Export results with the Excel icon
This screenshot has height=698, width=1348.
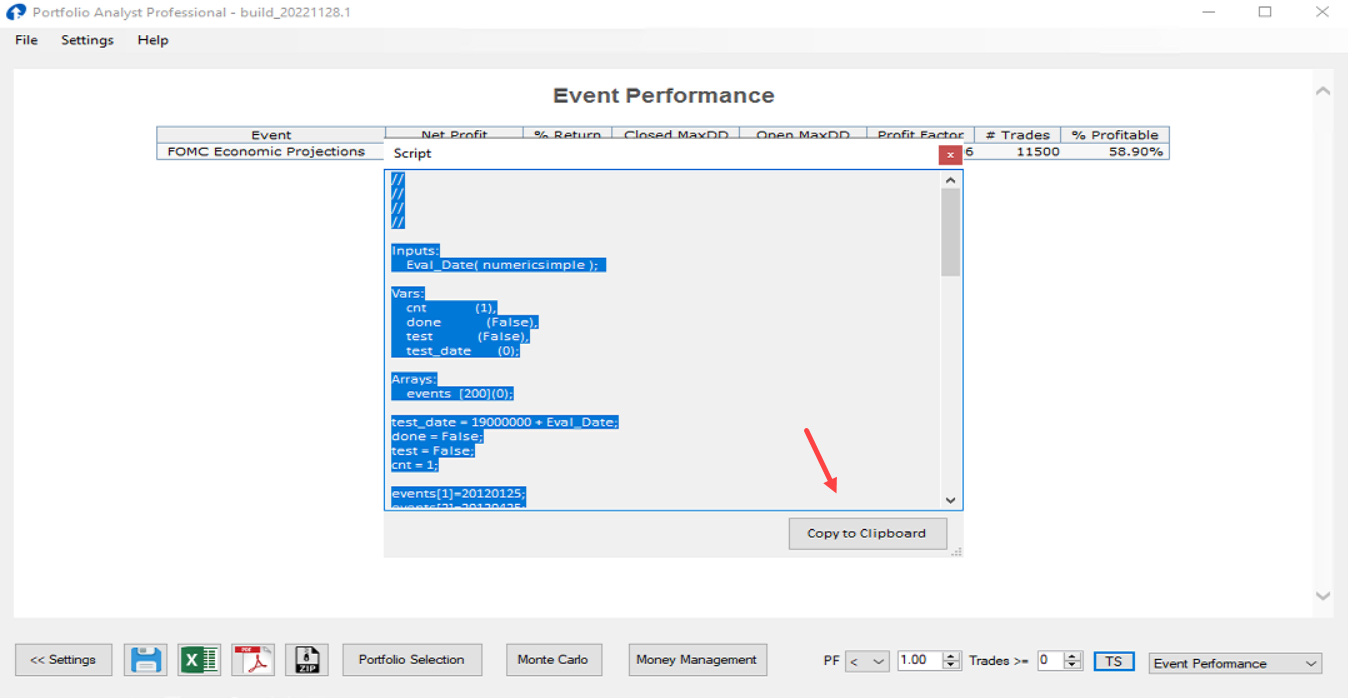199,660
